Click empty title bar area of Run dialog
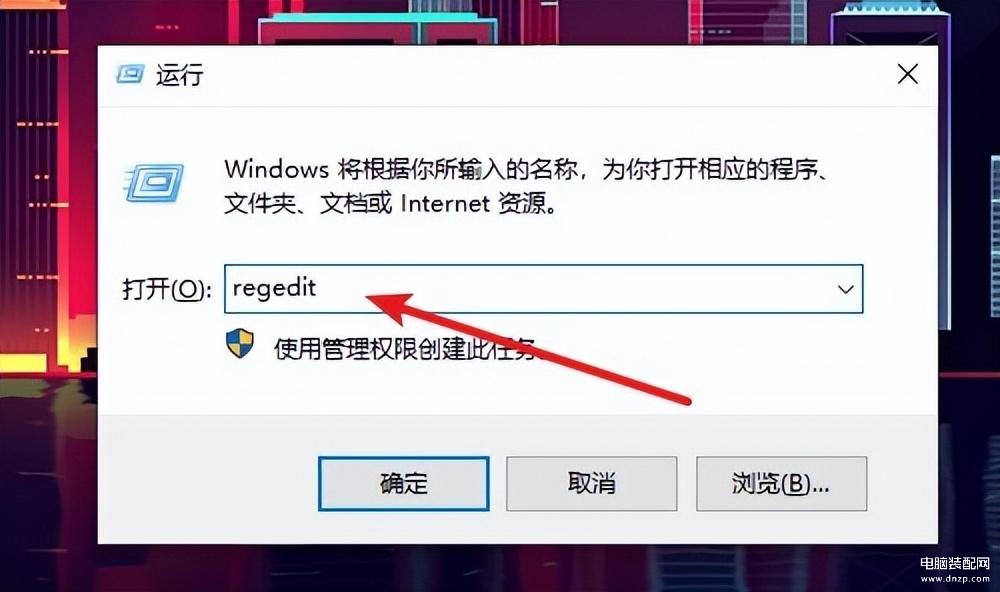 coord(542,75)
